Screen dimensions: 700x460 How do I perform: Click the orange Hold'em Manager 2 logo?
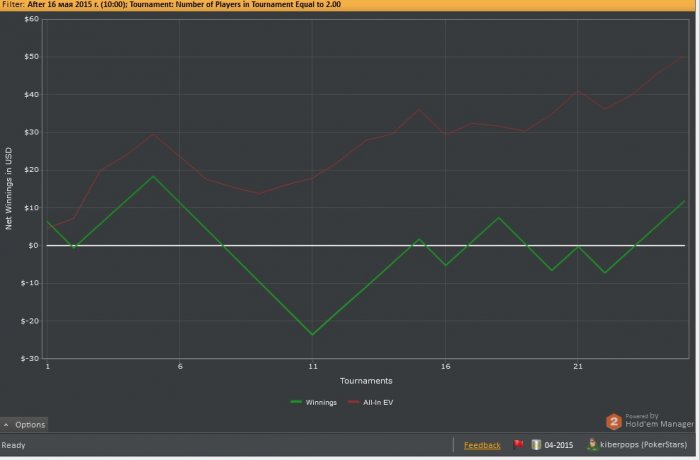614,421
